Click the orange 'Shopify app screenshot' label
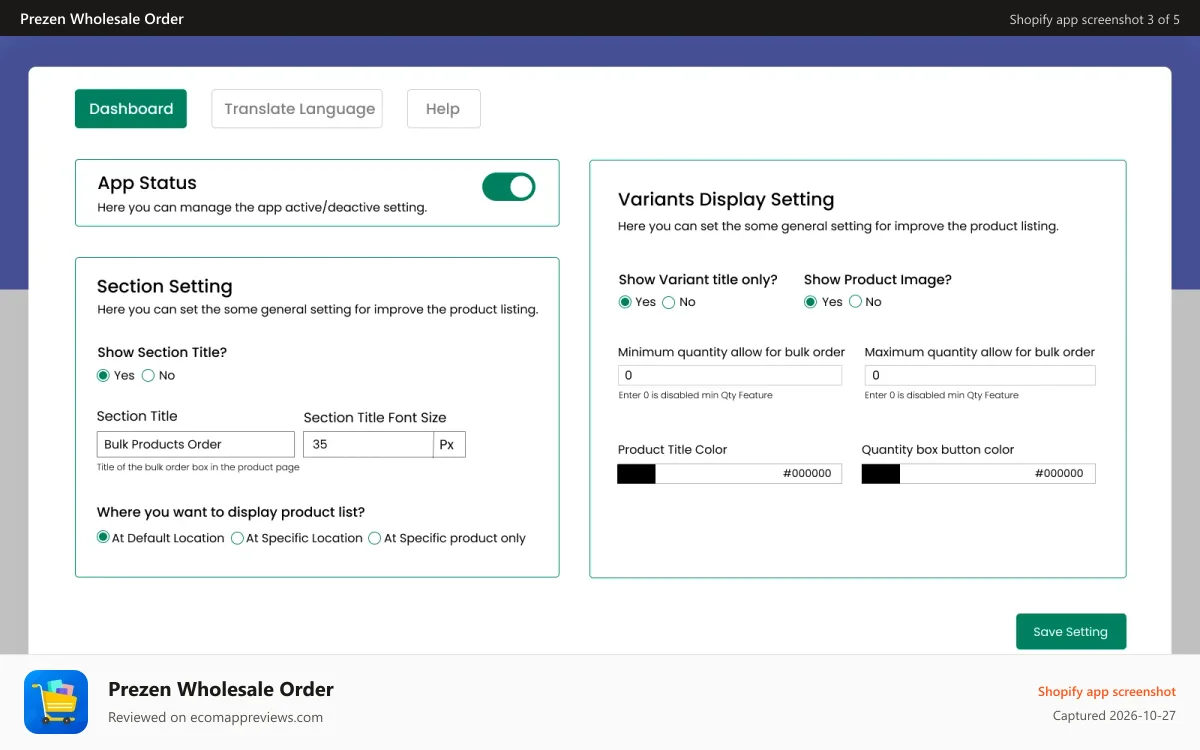This screenshot has width=1200, height=750. tap(1107, 691)
